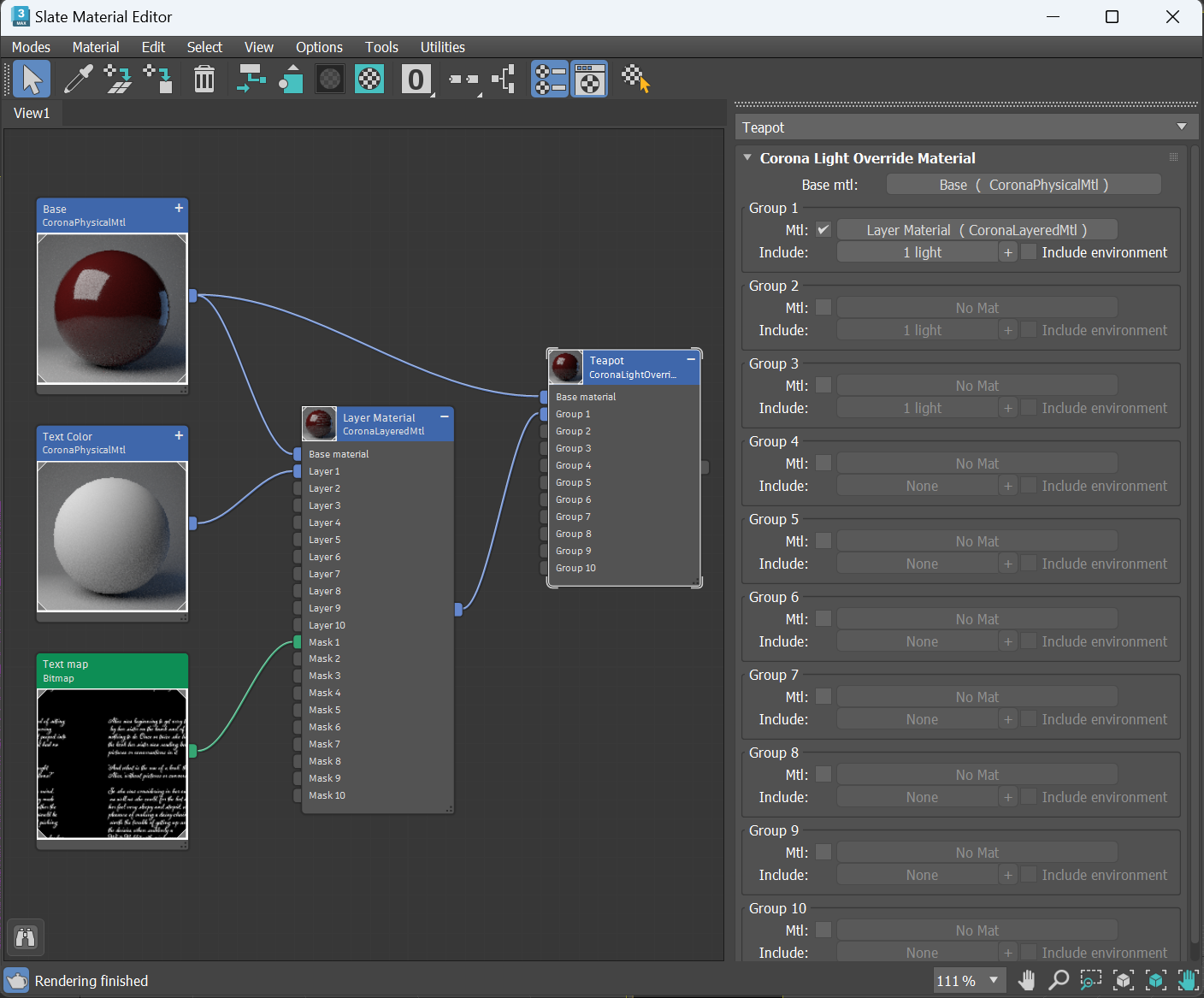Select the Zoom magnifier tool
This screenshot has width=1204, height=998.
coord(1059,980)
